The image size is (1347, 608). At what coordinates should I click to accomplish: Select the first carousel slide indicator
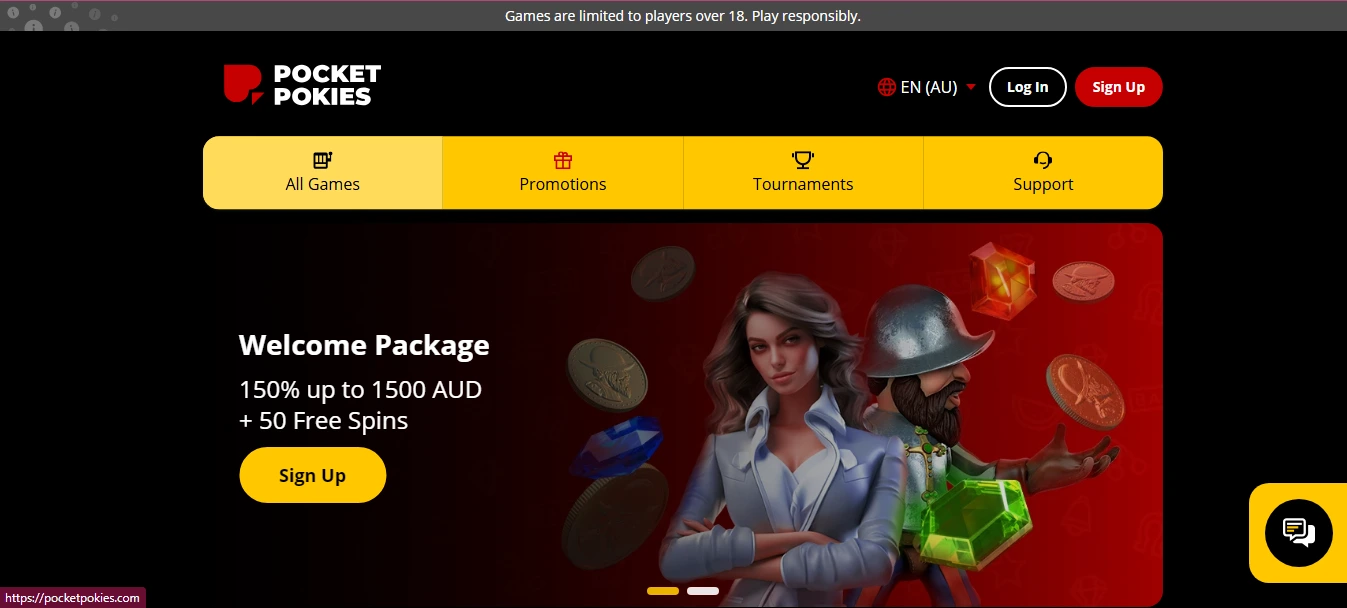tap(663, 591)
